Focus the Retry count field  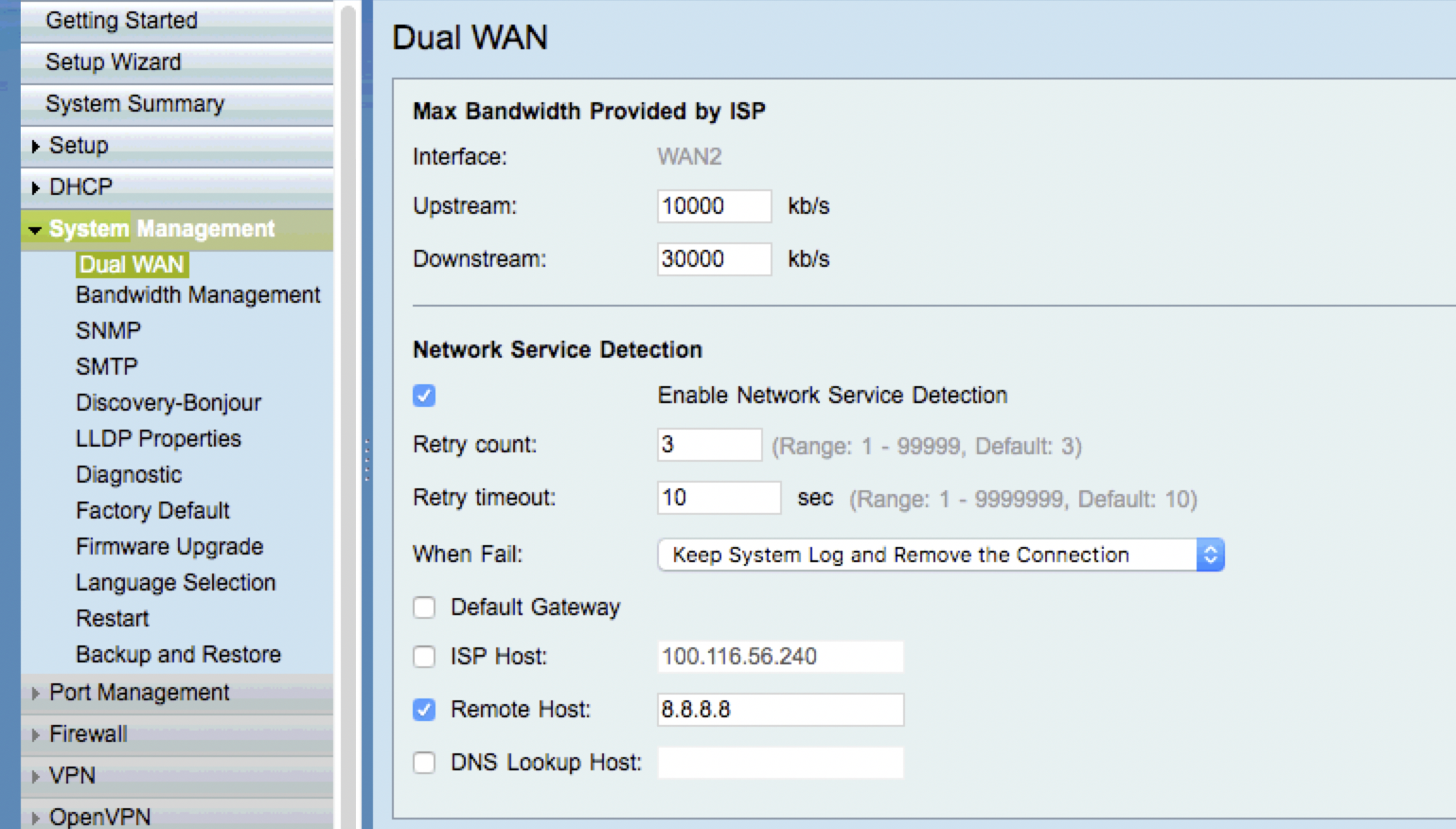(710, 445)
